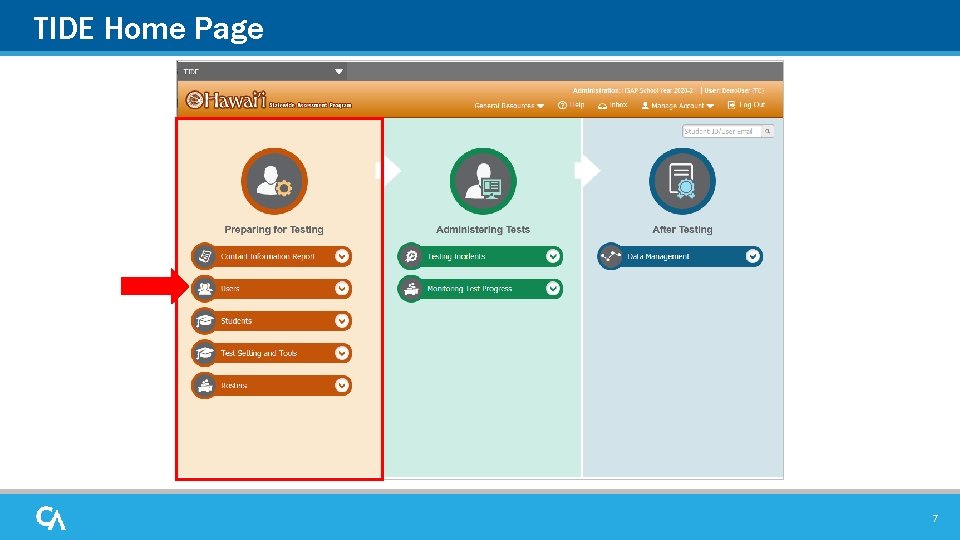This screenshot has width=960, height=540.
Task: Expand the Rosters menu chevron
Action: (x=342, y=386)
